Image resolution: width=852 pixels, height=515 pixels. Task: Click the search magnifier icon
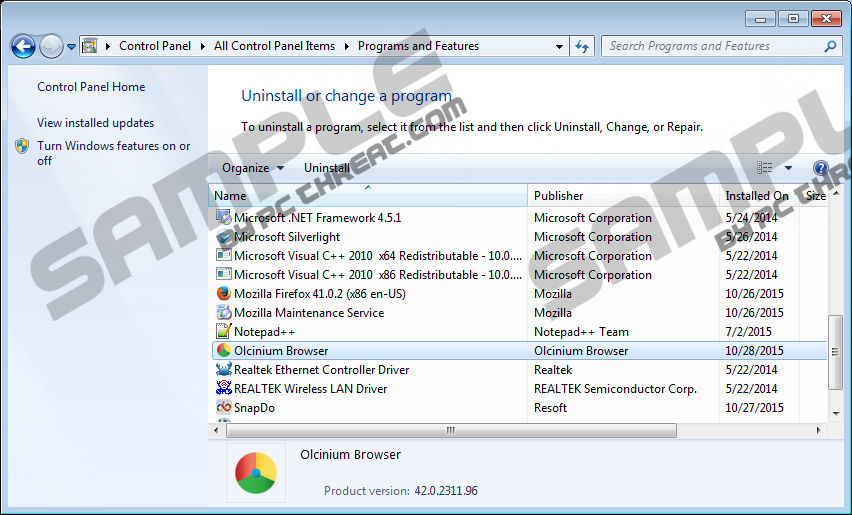pos(830,46)
